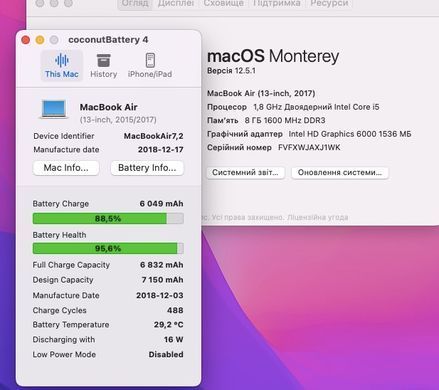
Task: Open the Battery Info... button
Action: click(x=147, y=168)
